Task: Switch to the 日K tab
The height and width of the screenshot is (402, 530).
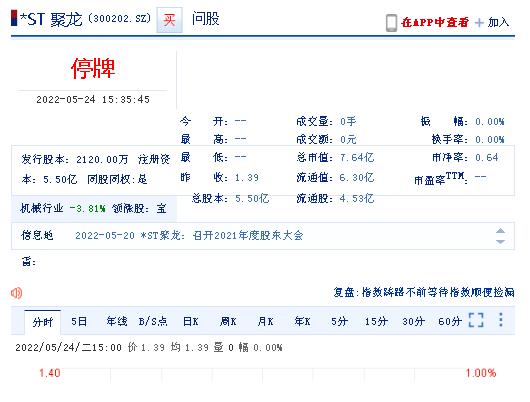Action: click(191, 321)
